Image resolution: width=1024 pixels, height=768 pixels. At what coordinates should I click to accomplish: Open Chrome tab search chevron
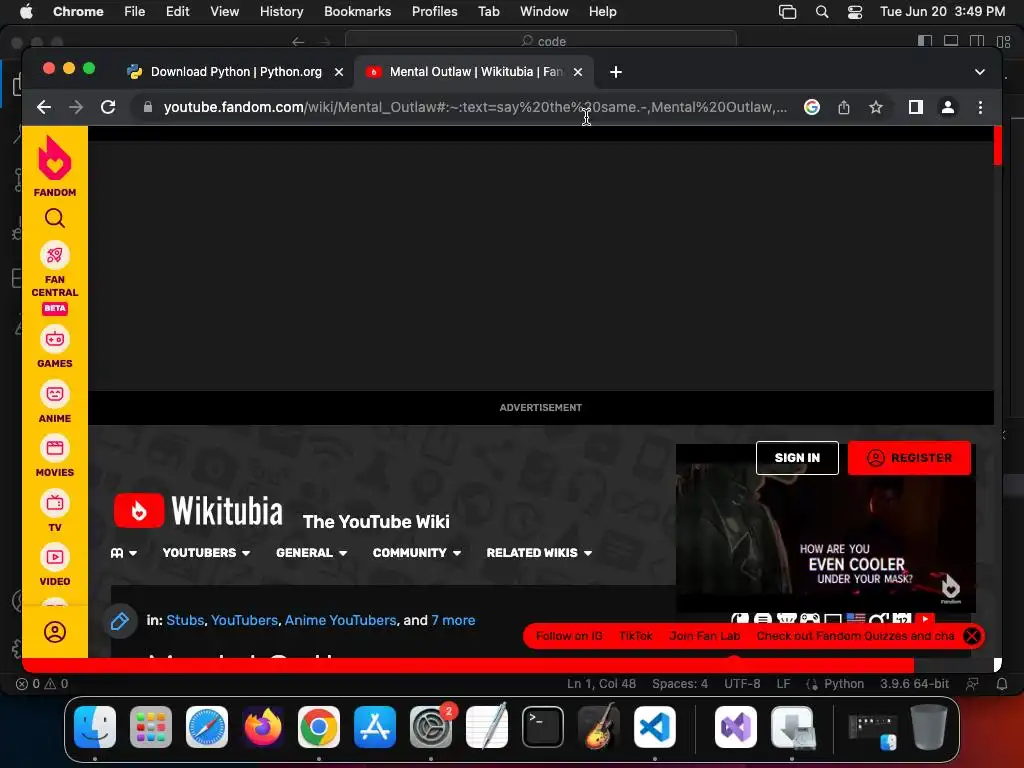[x=980, y=72]
